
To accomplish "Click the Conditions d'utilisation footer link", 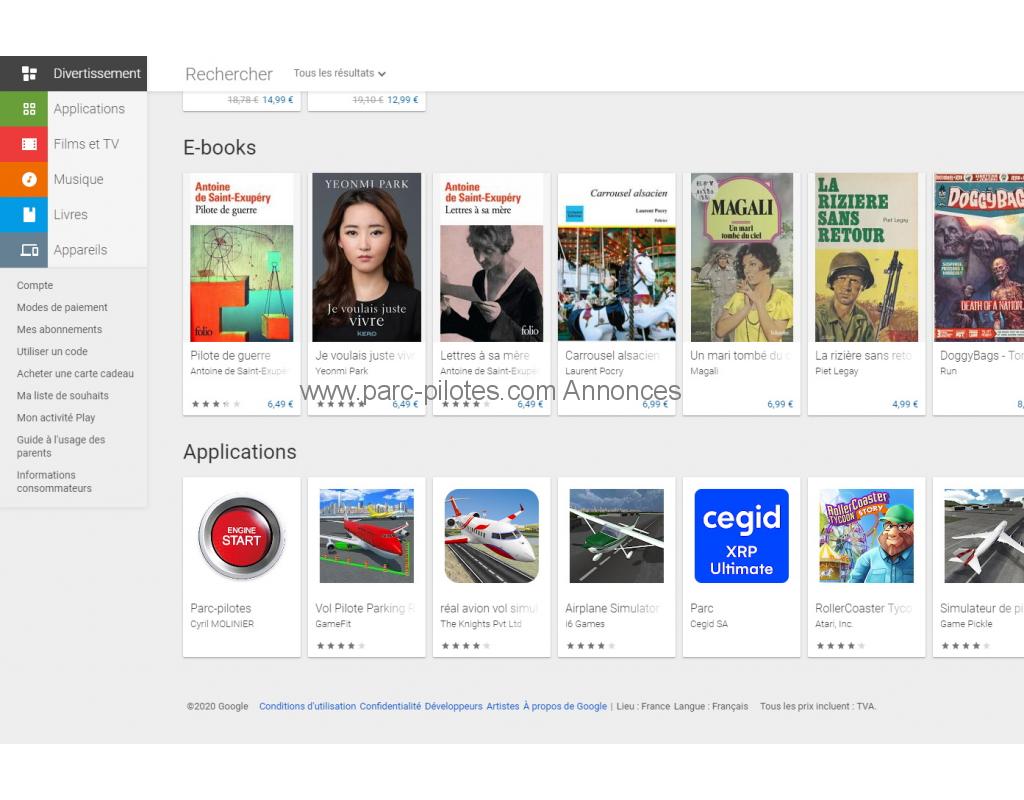I will click(307, 706).
